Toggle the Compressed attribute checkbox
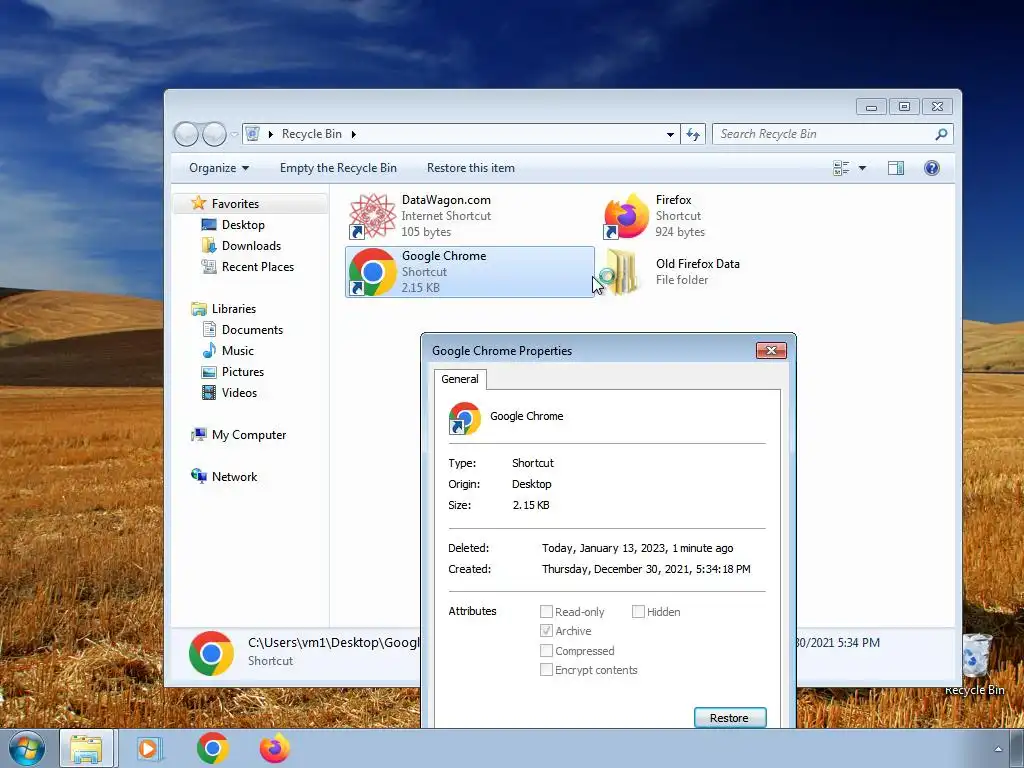 click(546, 651)
